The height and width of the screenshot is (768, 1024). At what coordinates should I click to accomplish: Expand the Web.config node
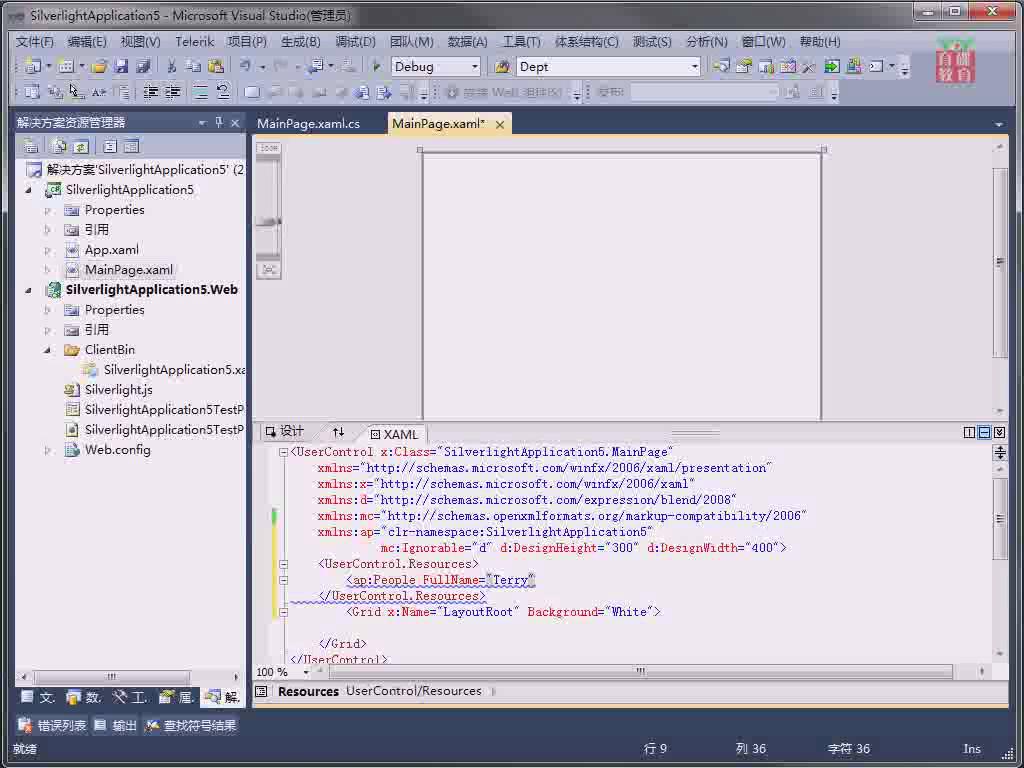(x=47, y=450)
